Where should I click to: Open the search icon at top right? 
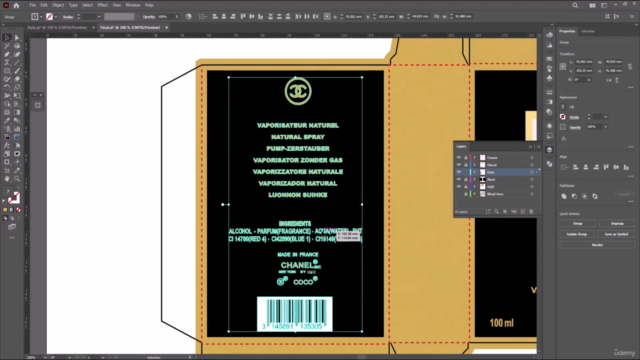tap(575, 5)
